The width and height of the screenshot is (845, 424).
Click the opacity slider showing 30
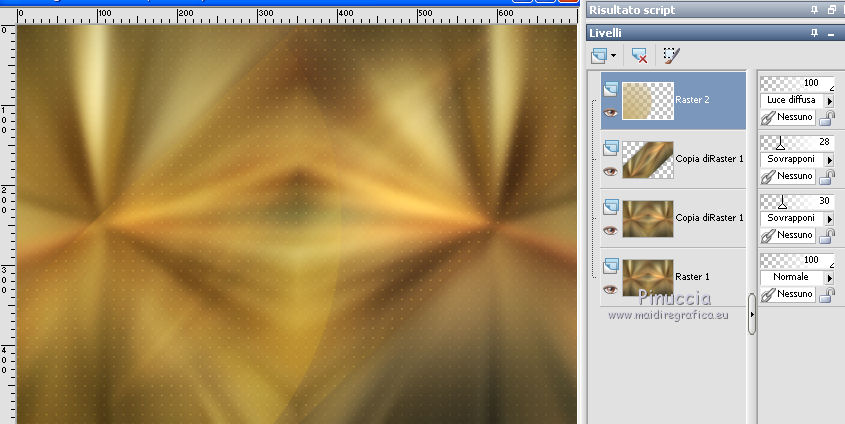pos(797,201)
